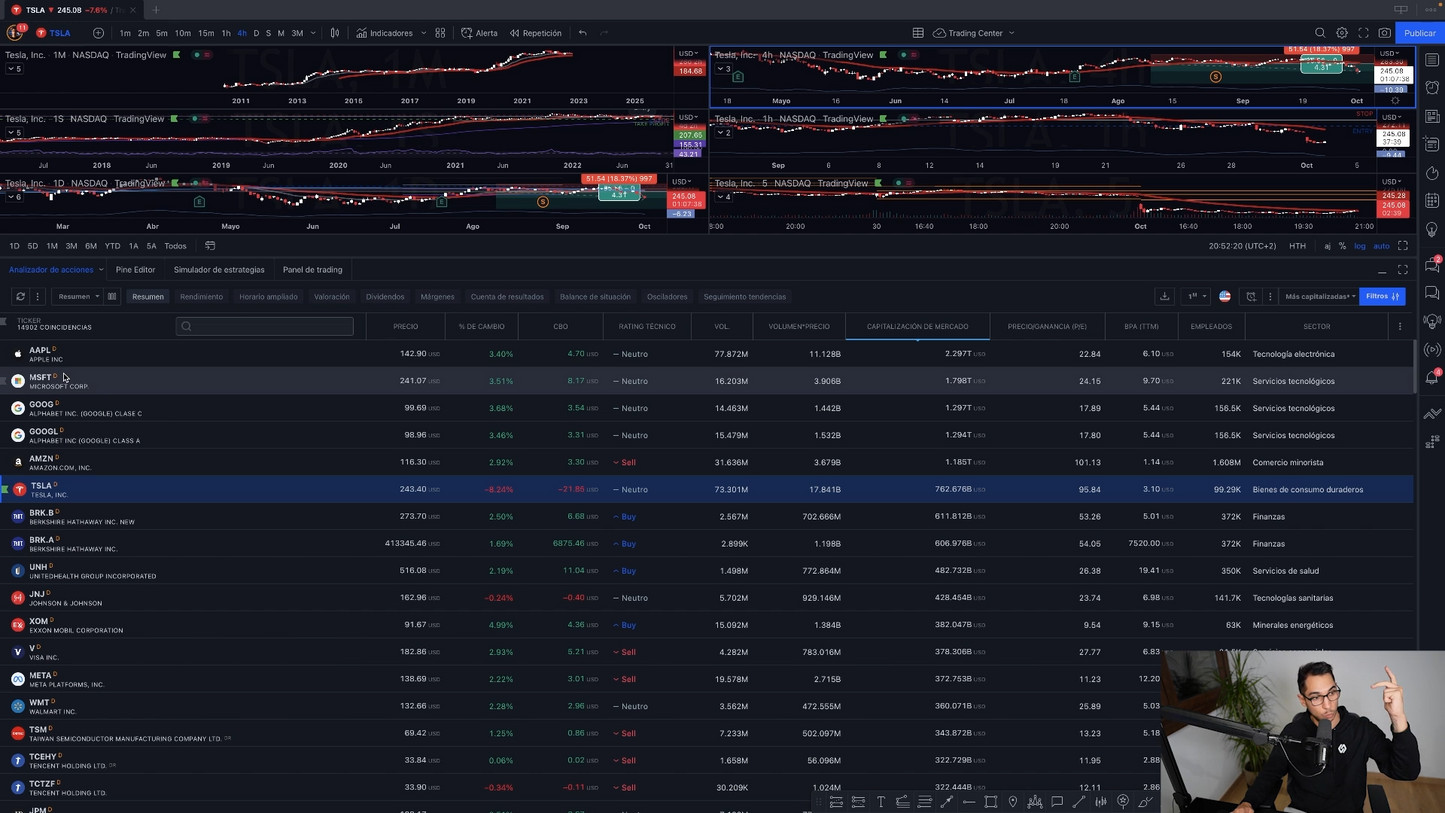Toggle log scale on chart
The height and width of the screenshot is (813, 1445).
[x=1360, y=246]
